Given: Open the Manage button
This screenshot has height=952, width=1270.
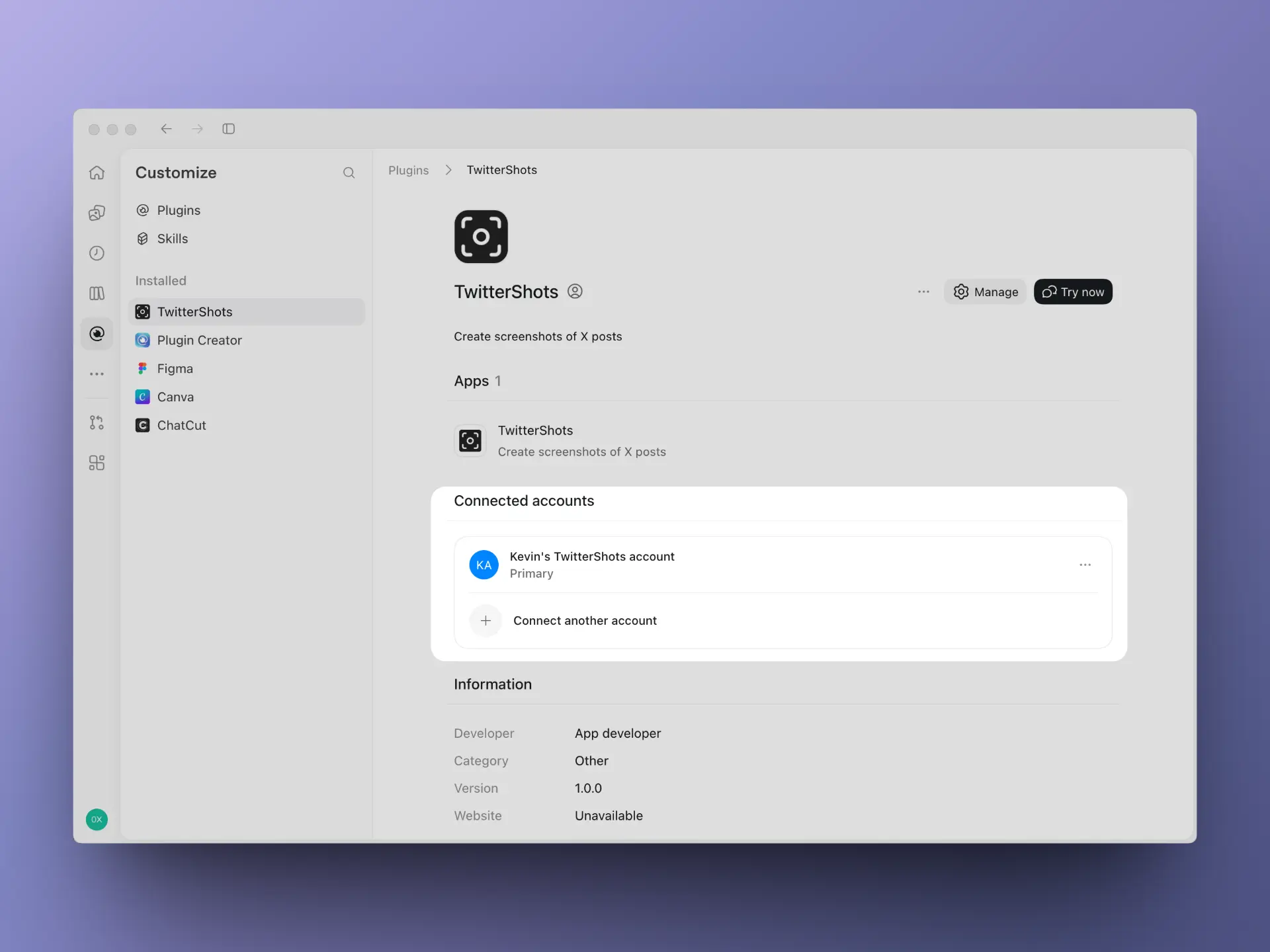Looking at the screenshot, I should point(985,292).
